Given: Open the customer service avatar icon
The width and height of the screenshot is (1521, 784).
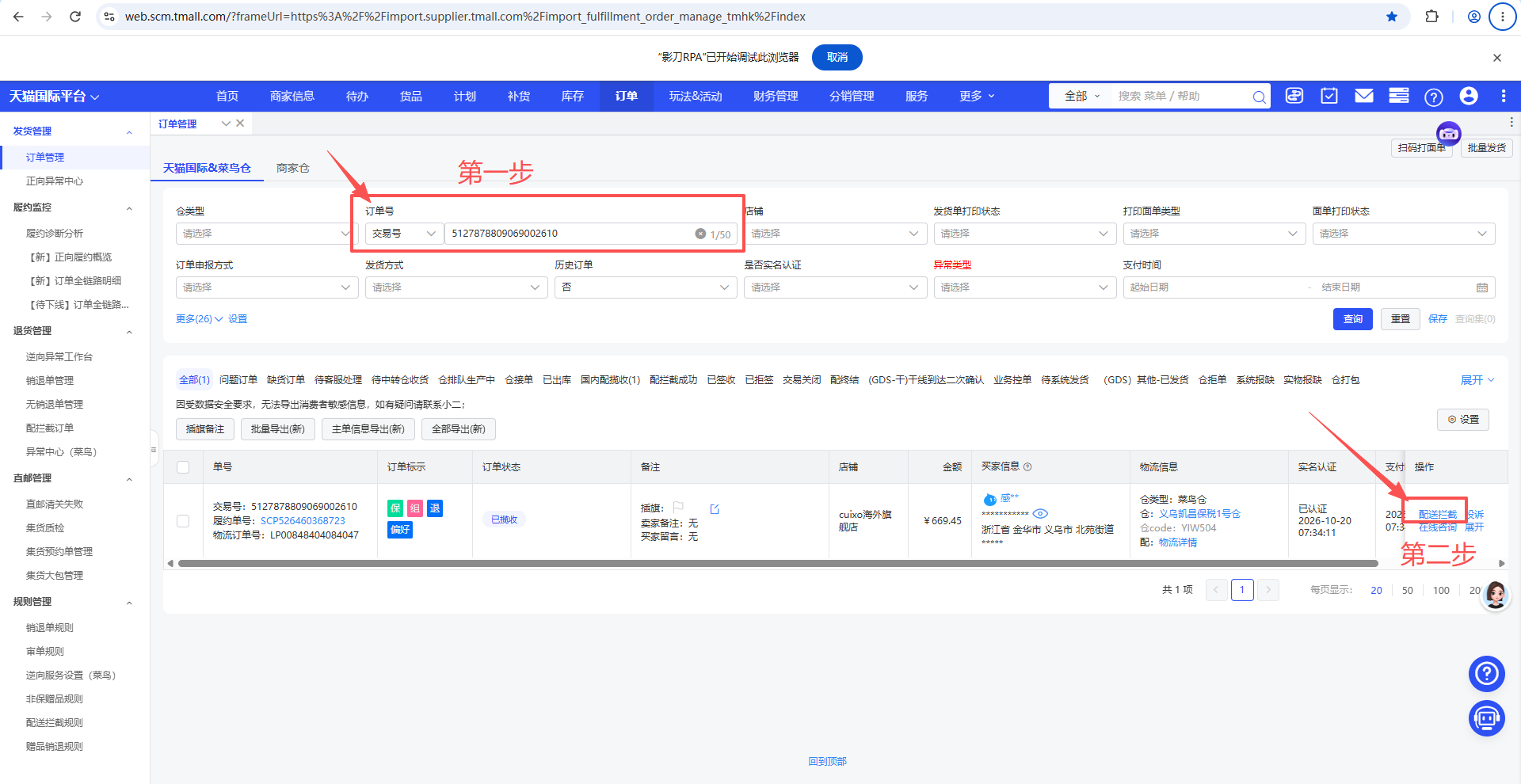Looking at the screenshot, I should tap(1496, 594).
